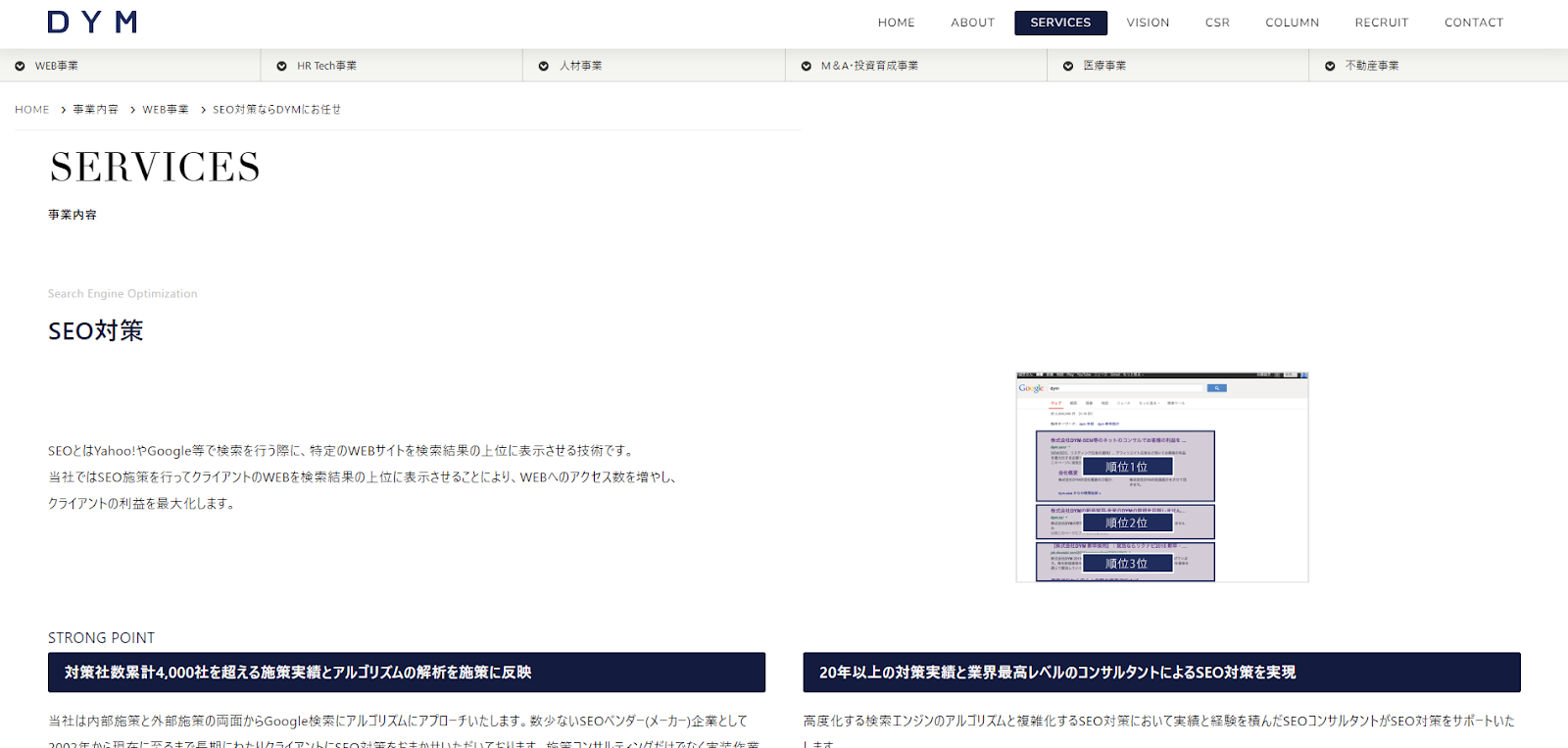1568x748 pixels.
Task: Click the 対策社数累計4,000社 banner heading
Action: (407, 673)
